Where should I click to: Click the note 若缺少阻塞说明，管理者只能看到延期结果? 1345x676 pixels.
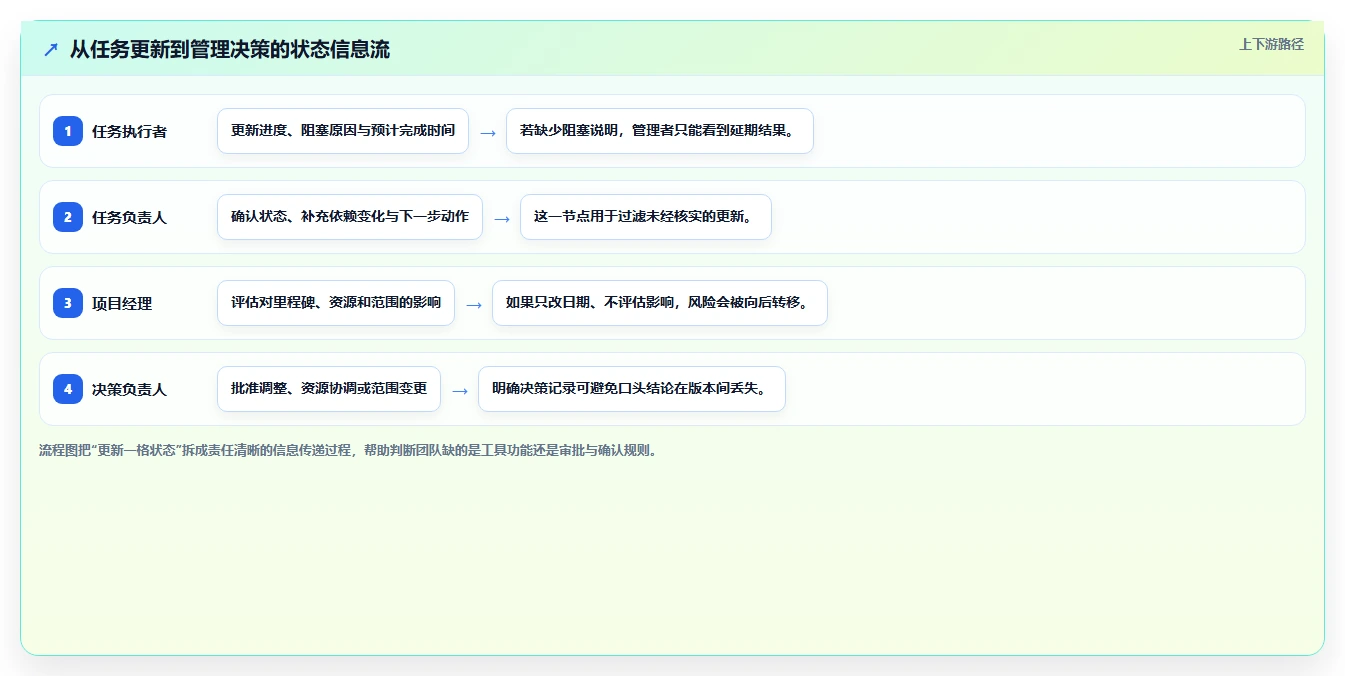click(x=660, y=131)
